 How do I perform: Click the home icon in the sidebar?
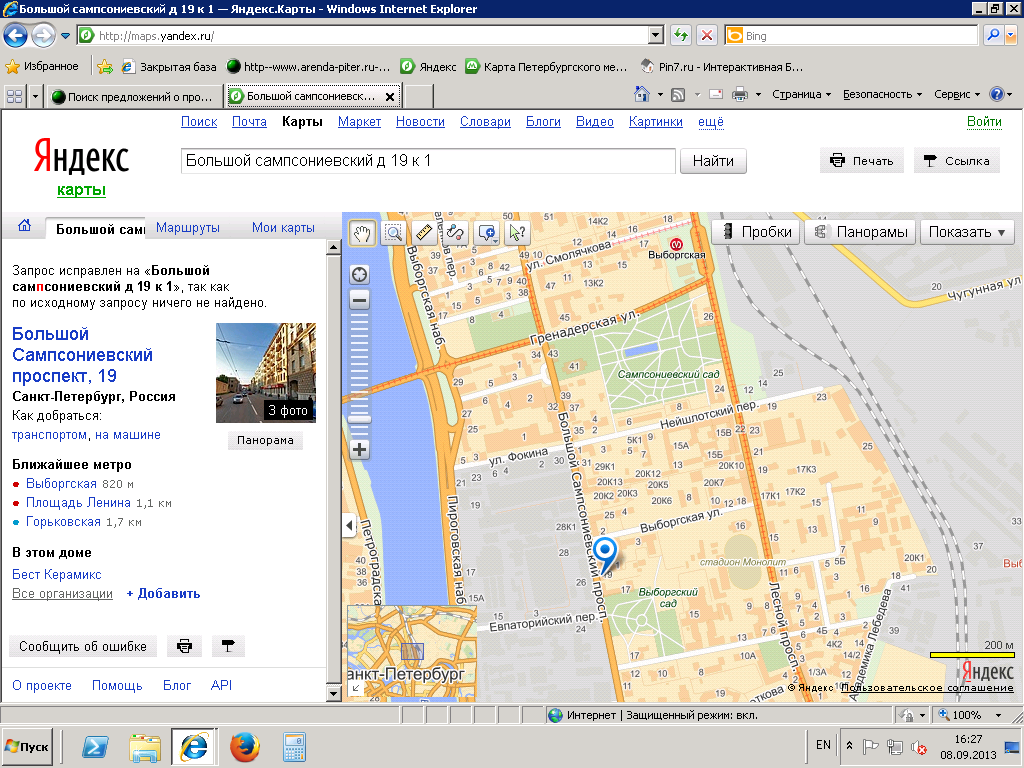coord(24,226)
